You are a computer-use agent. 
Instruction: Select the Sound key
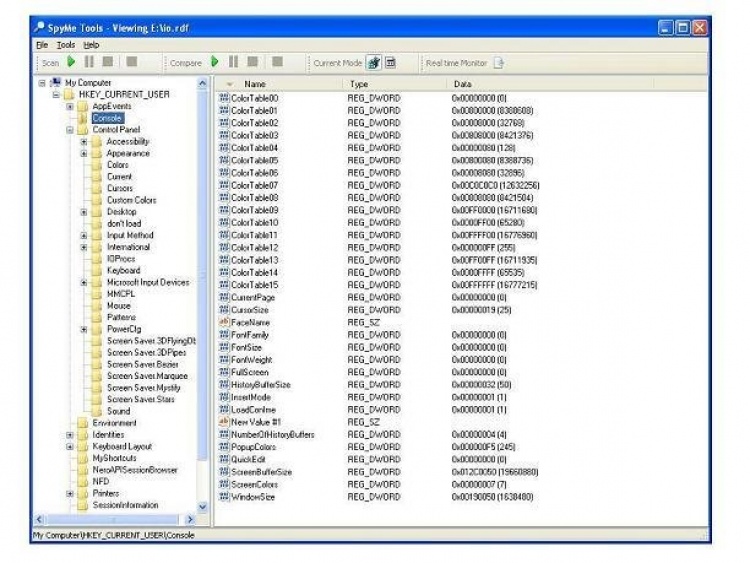coord(118,411)
